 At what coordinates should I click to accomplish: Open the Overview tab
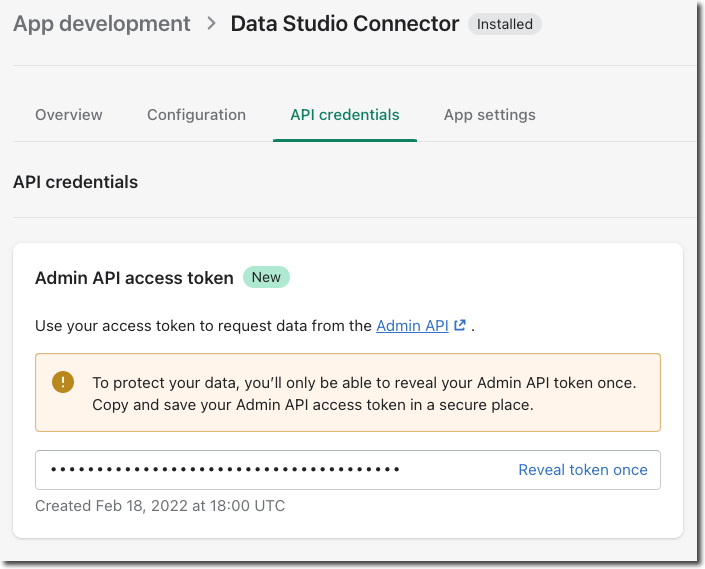point(69,115)
